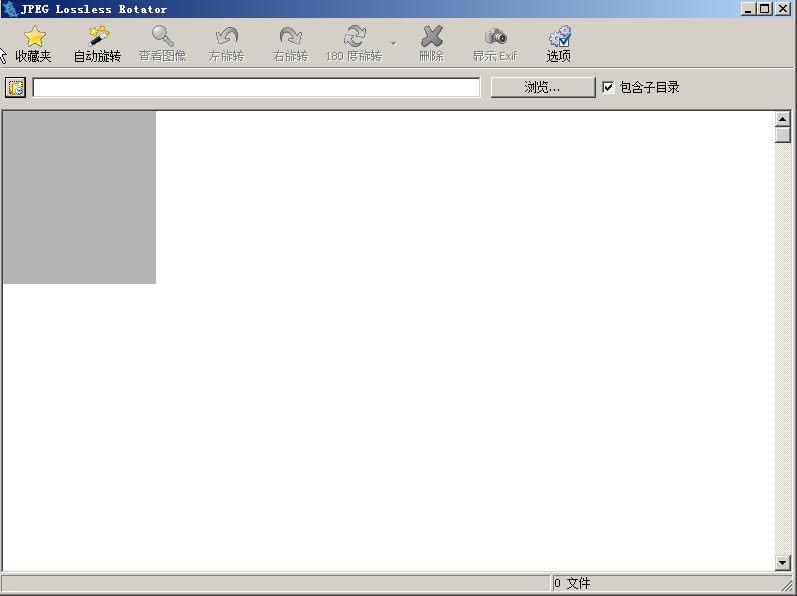Click the scrollbar up arrow
Screen dimensions: 797x596
point(782,119)
